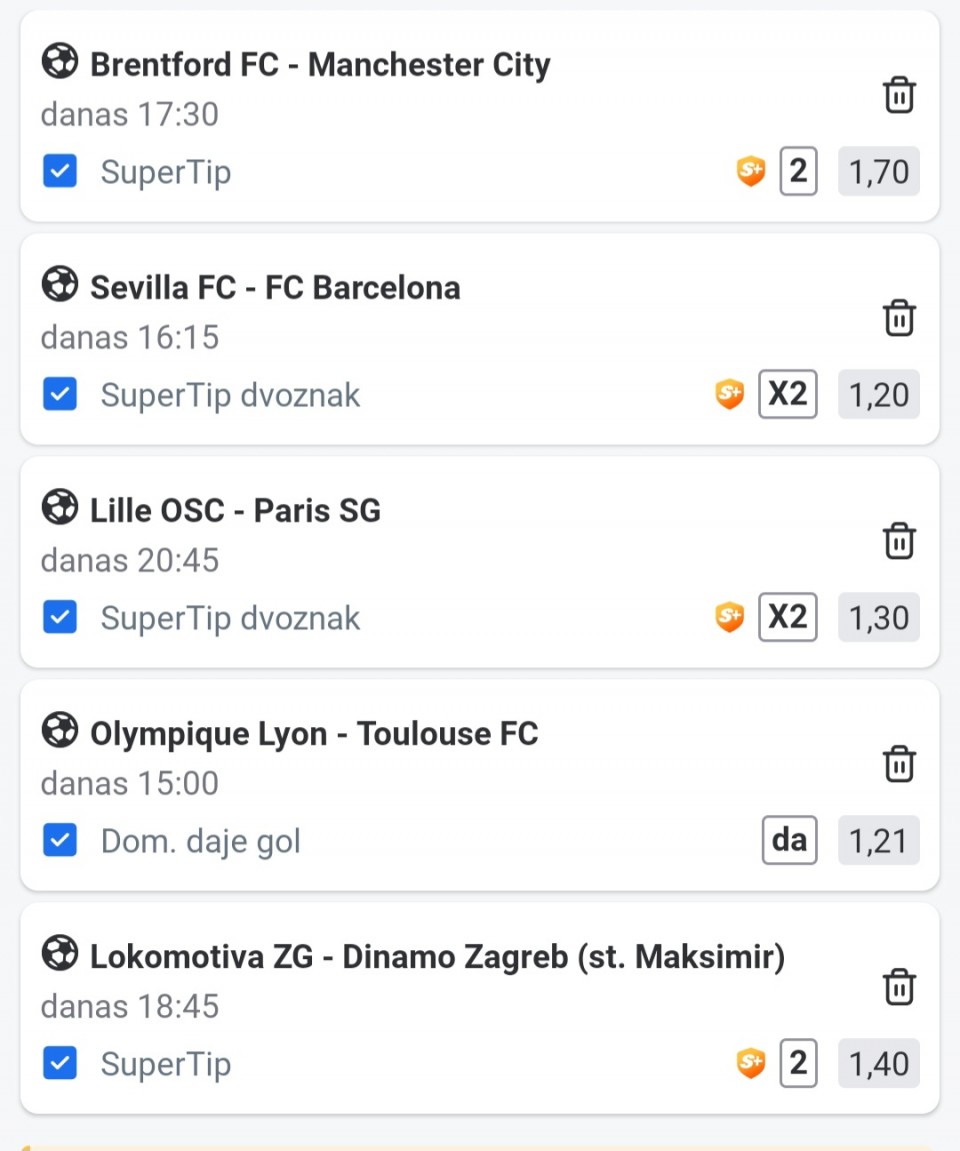The image size is (960, 1151).
Task: Delete the Lille OSC - Paris SG bet
Action: pyautogui.click(x=899, y=541)
